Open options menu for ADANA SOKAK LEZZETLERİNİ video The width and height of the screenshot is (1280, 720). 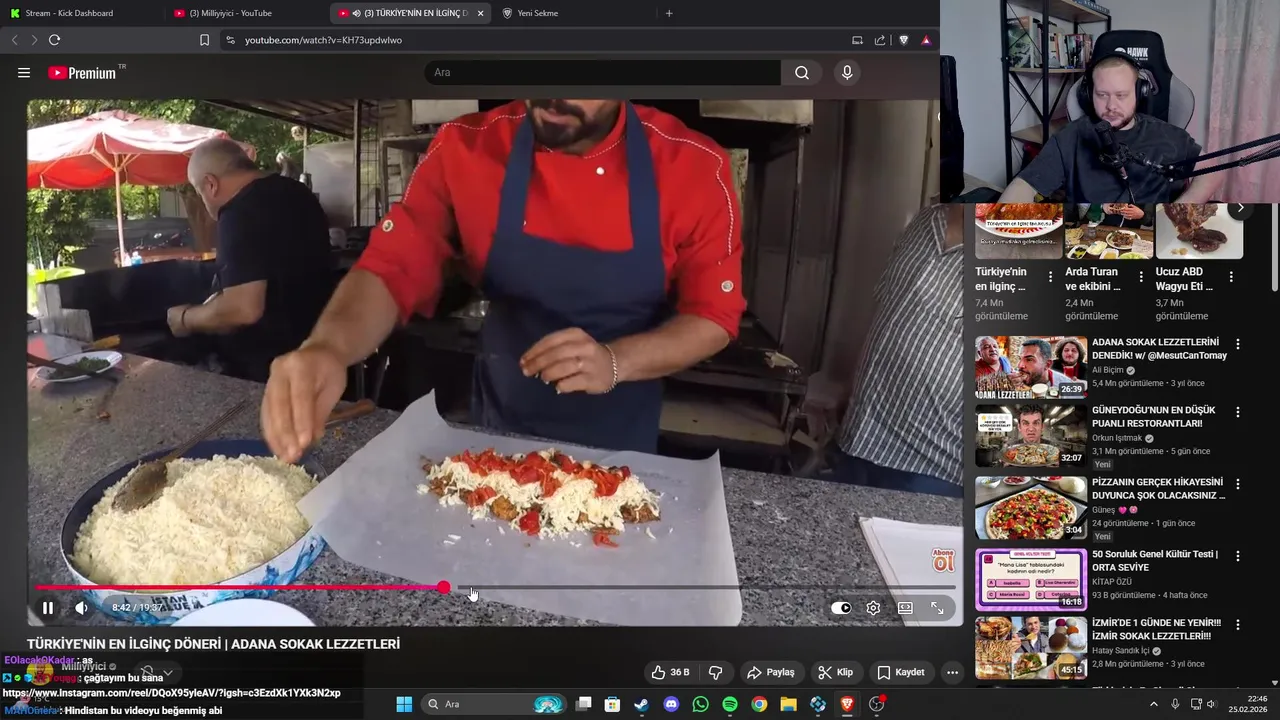[1238, 344]
